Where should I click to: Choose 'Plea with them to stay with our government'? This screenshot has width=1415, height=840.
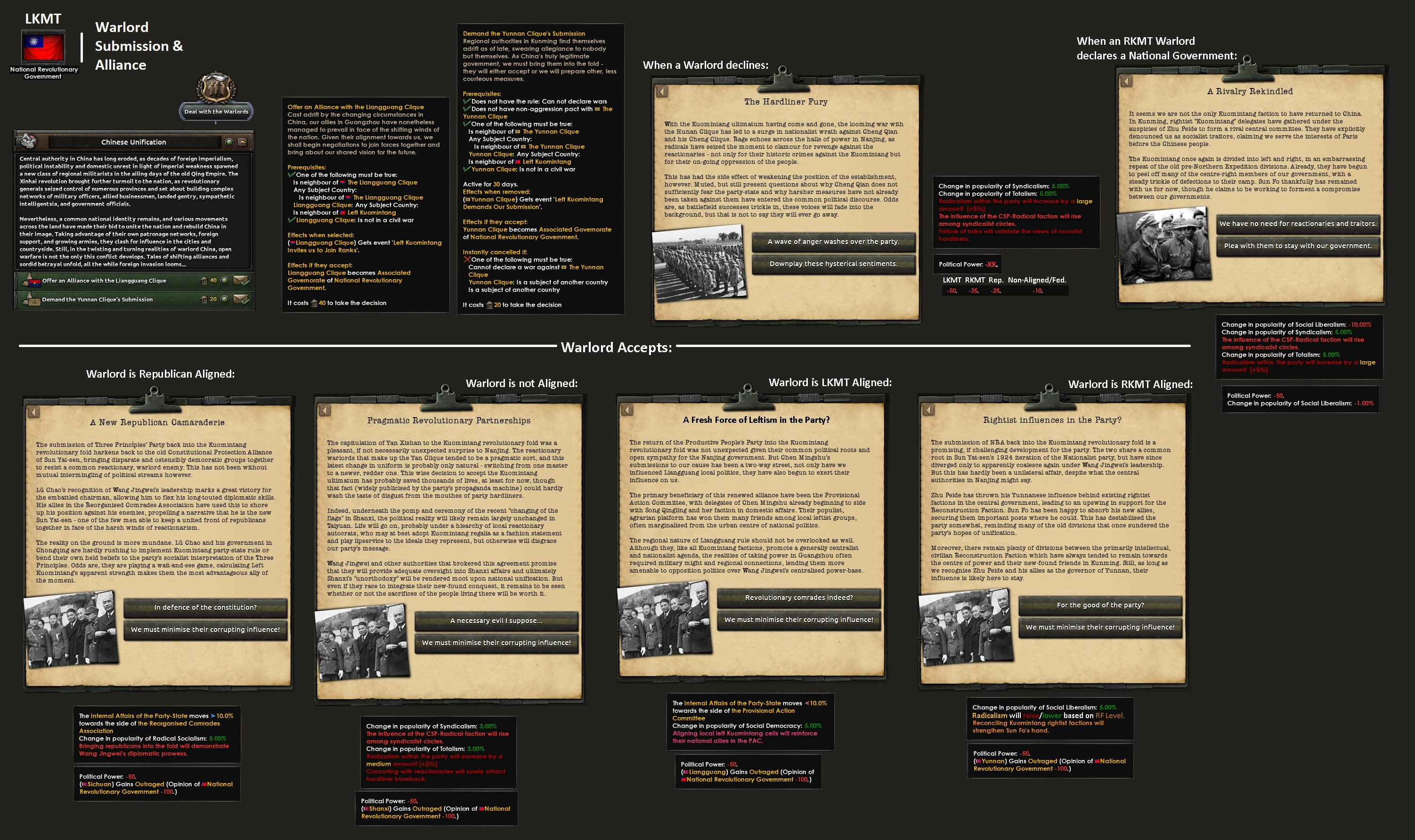[1298, 246]
